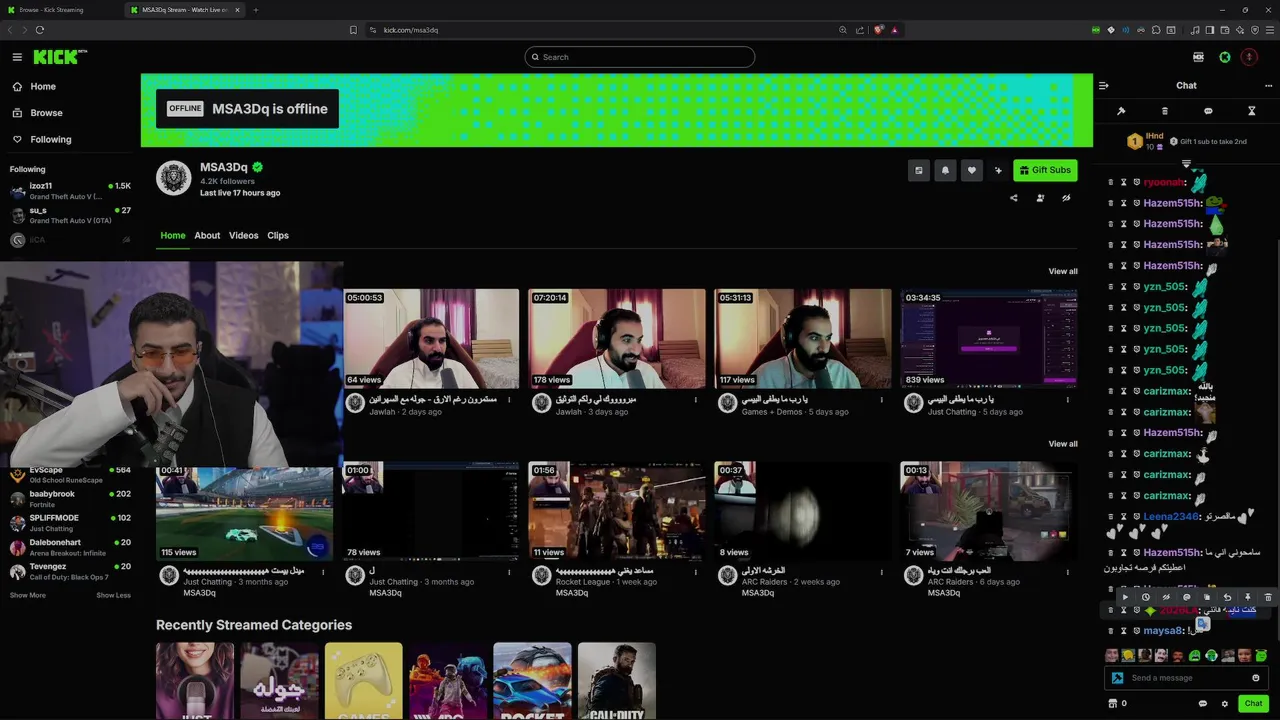The image size is (1280, 720).
Task: Bookmark page icon in address bar
Action: (x=353, y=30)
